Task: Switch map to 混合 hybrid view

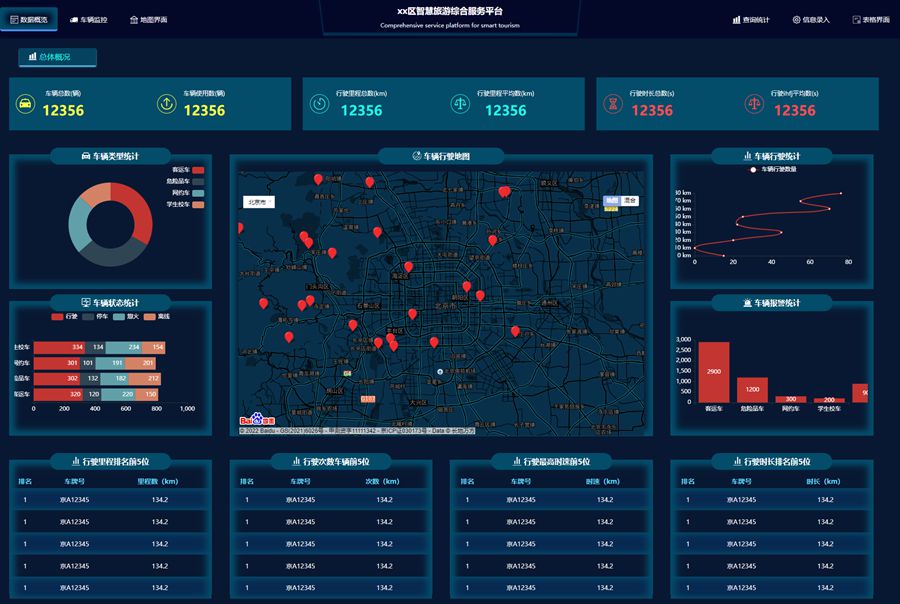Action: coord(629,201)
